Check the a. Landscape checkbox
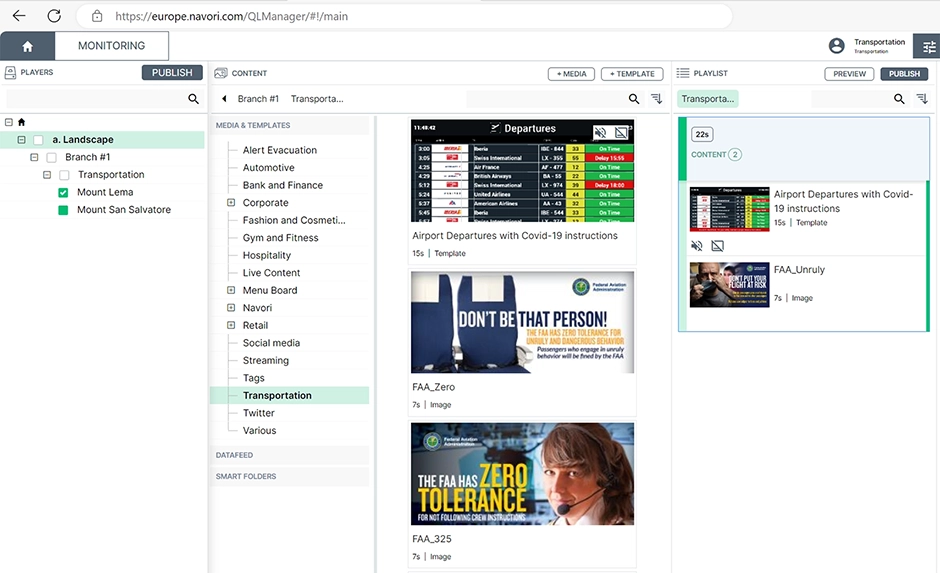Viewport: 940px width, 573px height. click(x=38, y=140)
